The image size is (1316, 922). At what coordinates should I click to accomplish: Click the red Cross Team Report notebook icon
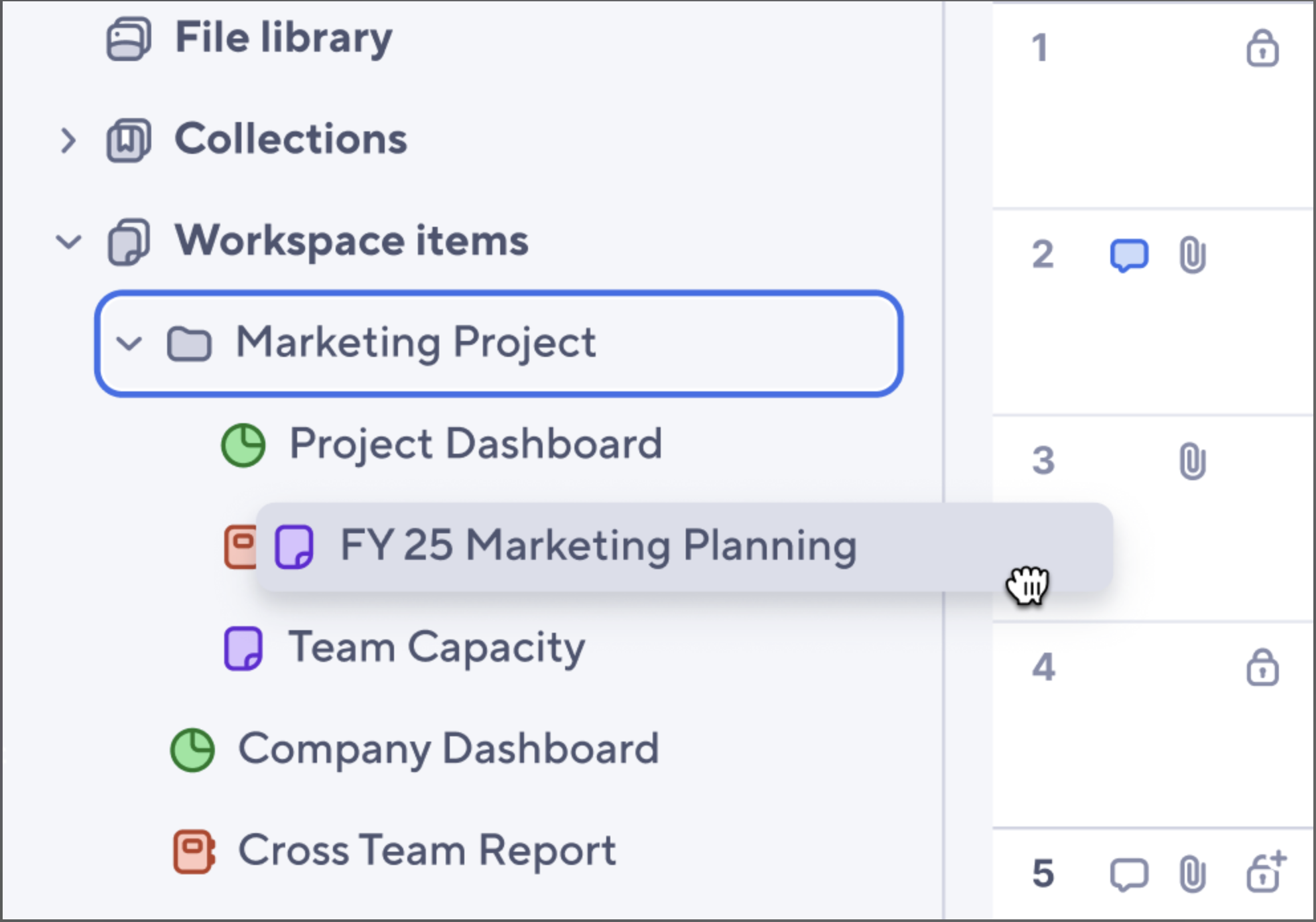point(194,851)
